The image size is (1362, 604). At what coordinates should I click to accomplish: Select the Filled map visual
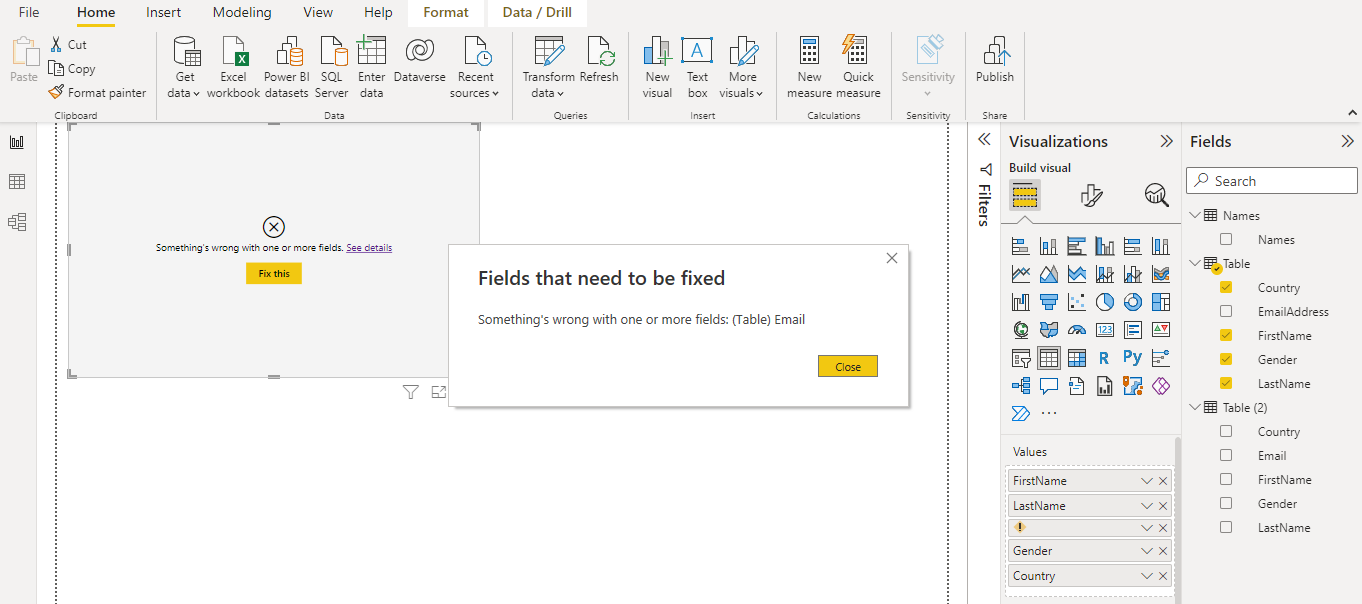1049,330
